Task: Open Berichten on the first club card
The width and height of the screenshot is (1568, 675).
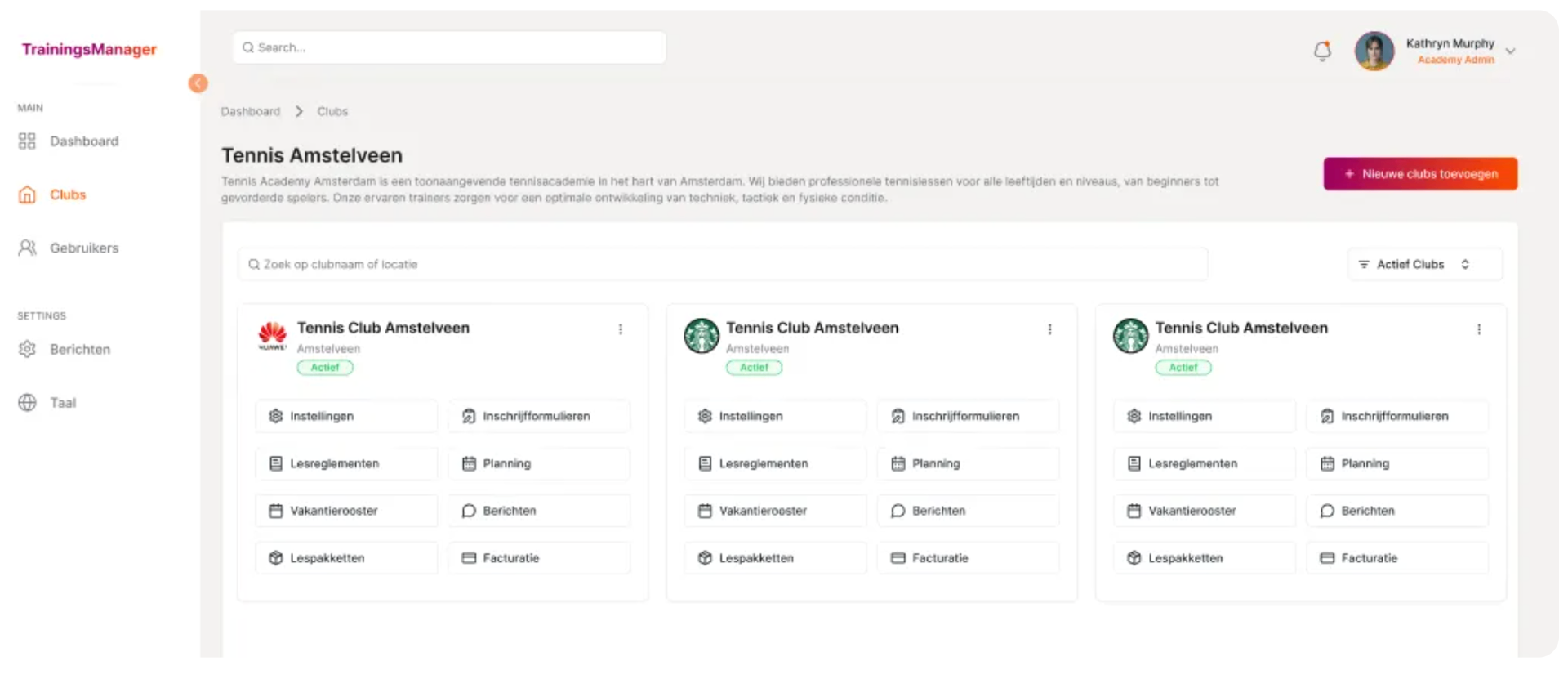Action: 539,511
